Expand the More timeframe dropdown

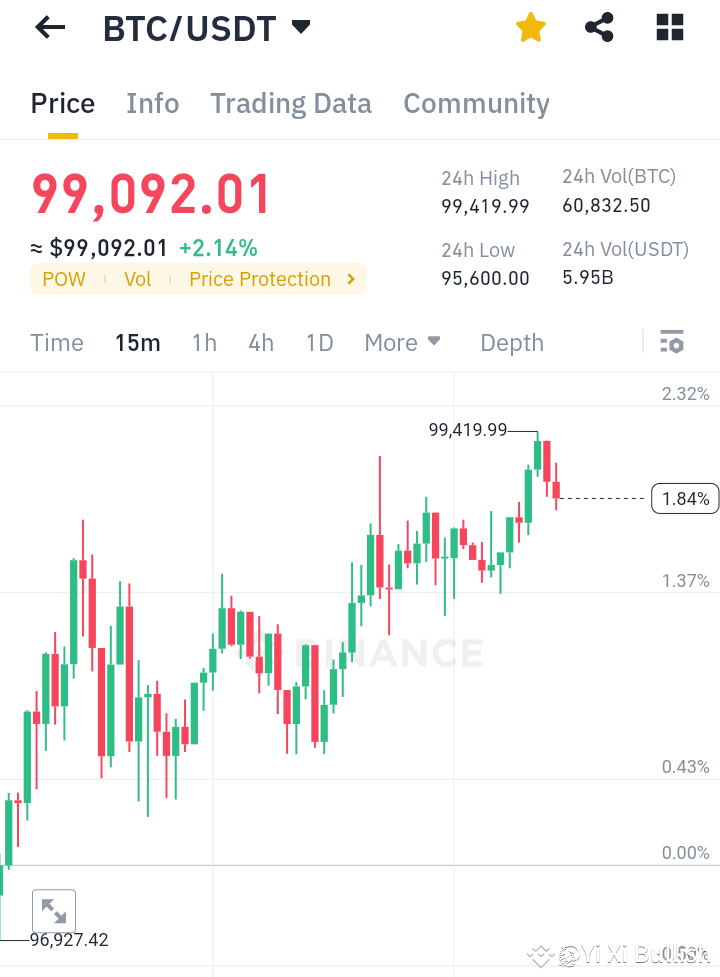(x=402, y=342)
